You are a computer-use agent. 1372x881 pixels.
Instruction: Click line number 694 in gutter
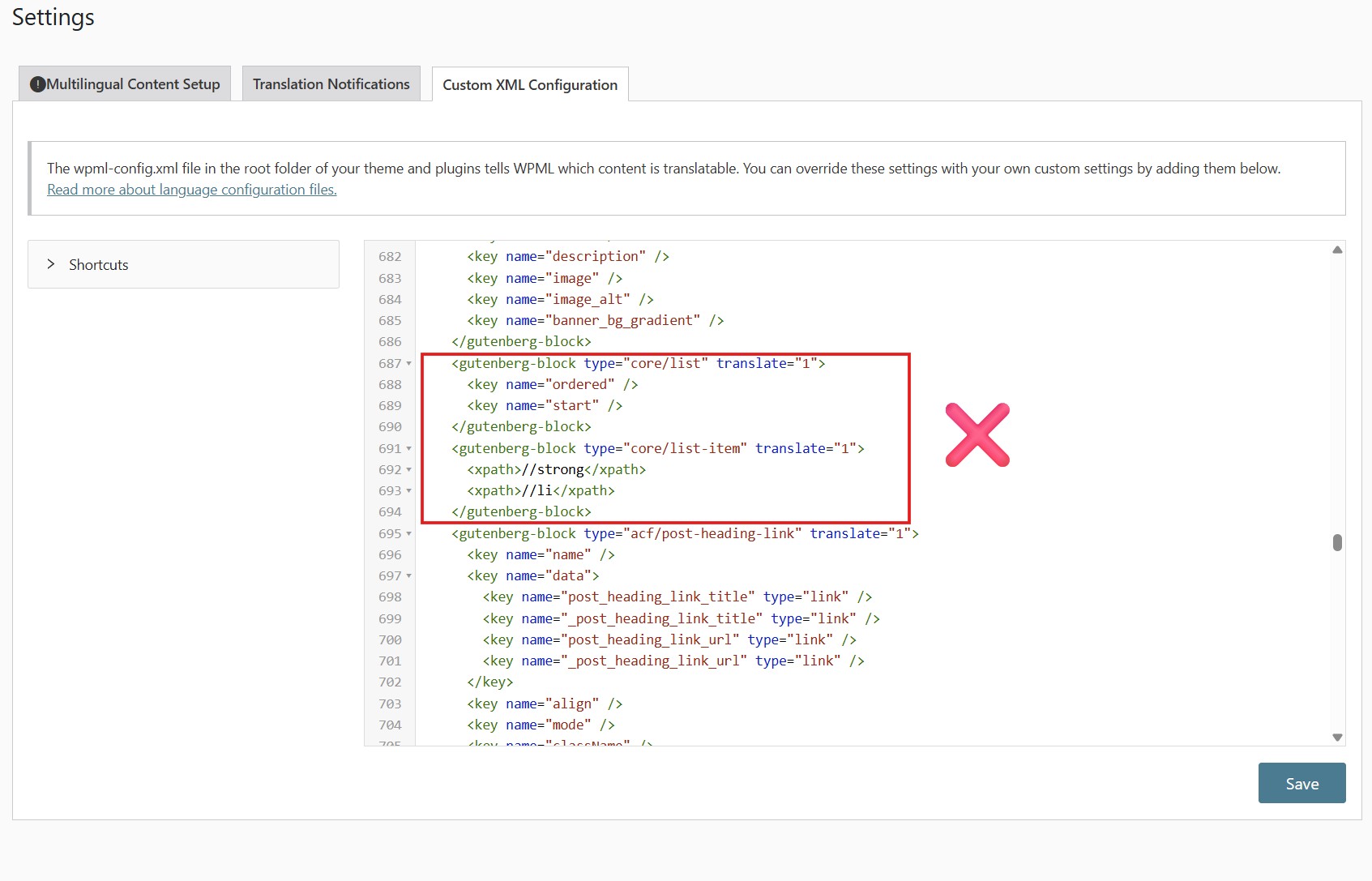click(x=390, y=511)
